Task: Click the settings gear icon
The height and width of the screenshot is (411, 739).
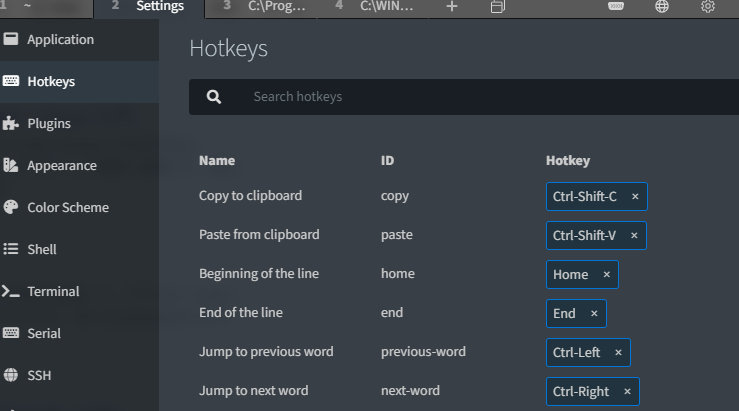Action: (x=708, y=7)
